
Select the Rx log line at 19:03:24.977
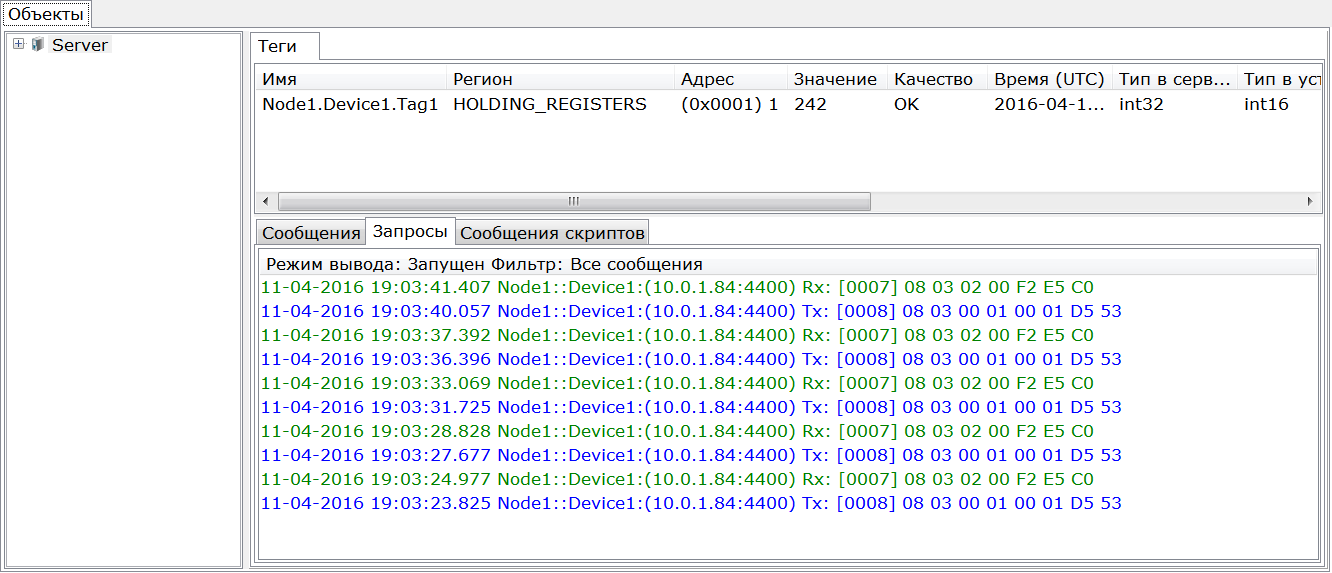[x=677, y=479]
